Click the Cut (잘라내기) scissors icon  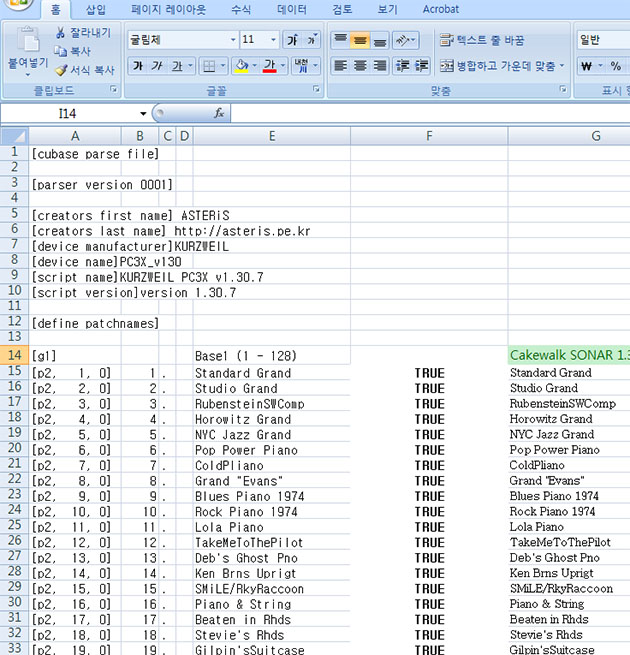coord(61,33)
